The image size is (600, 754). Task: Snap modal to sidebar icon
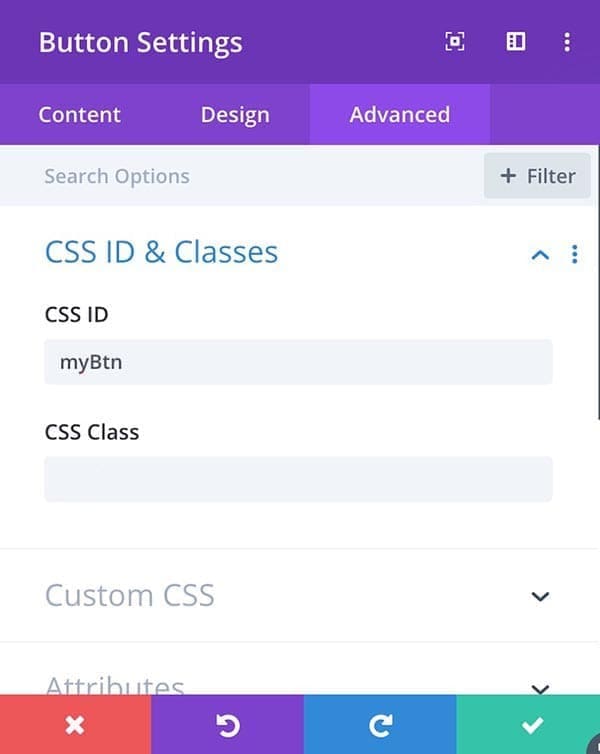pos(516,42)
